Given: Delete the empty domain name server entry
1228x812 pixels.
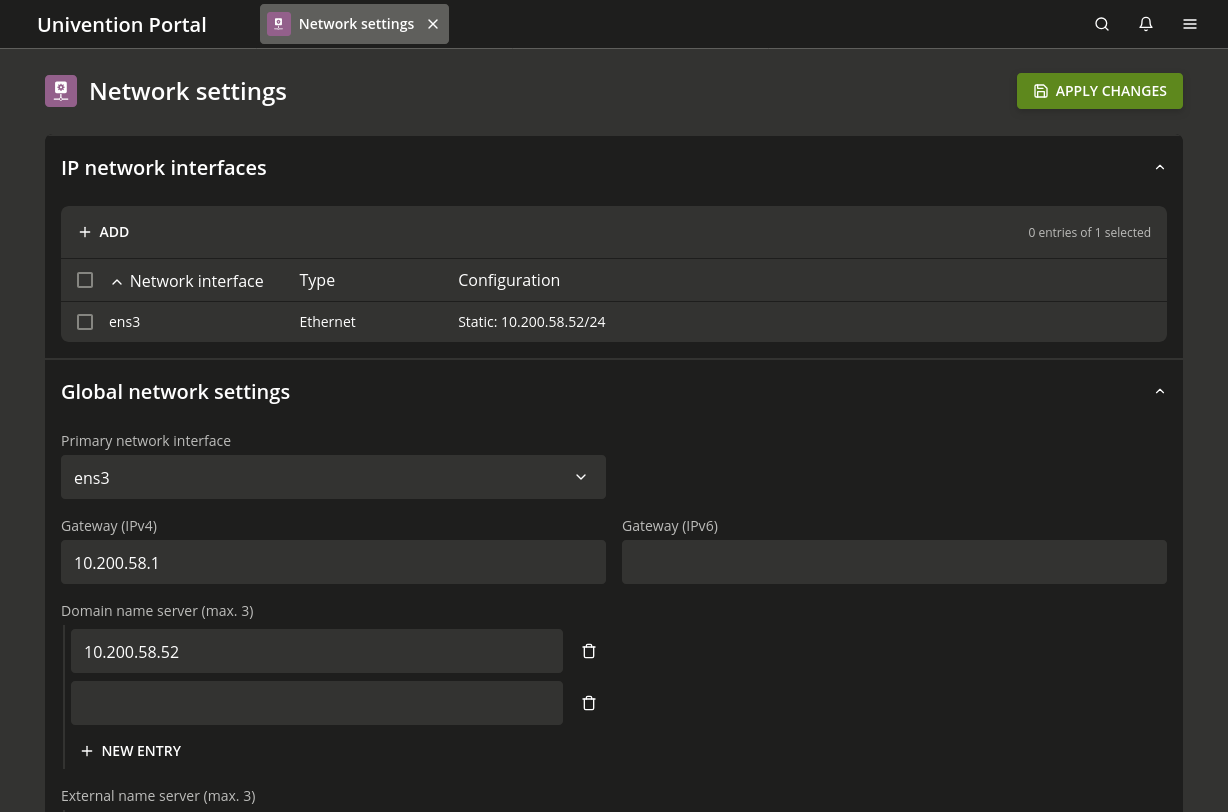Looking at the screenshot, I should tap(589, 702).
